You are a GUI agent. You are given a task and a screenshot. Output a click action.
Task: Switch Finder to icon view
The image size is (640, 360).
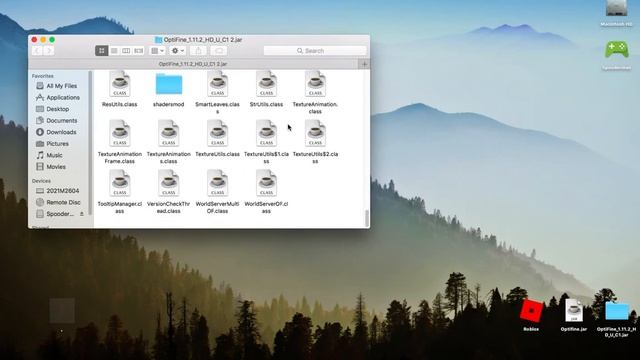click(102, 51)
